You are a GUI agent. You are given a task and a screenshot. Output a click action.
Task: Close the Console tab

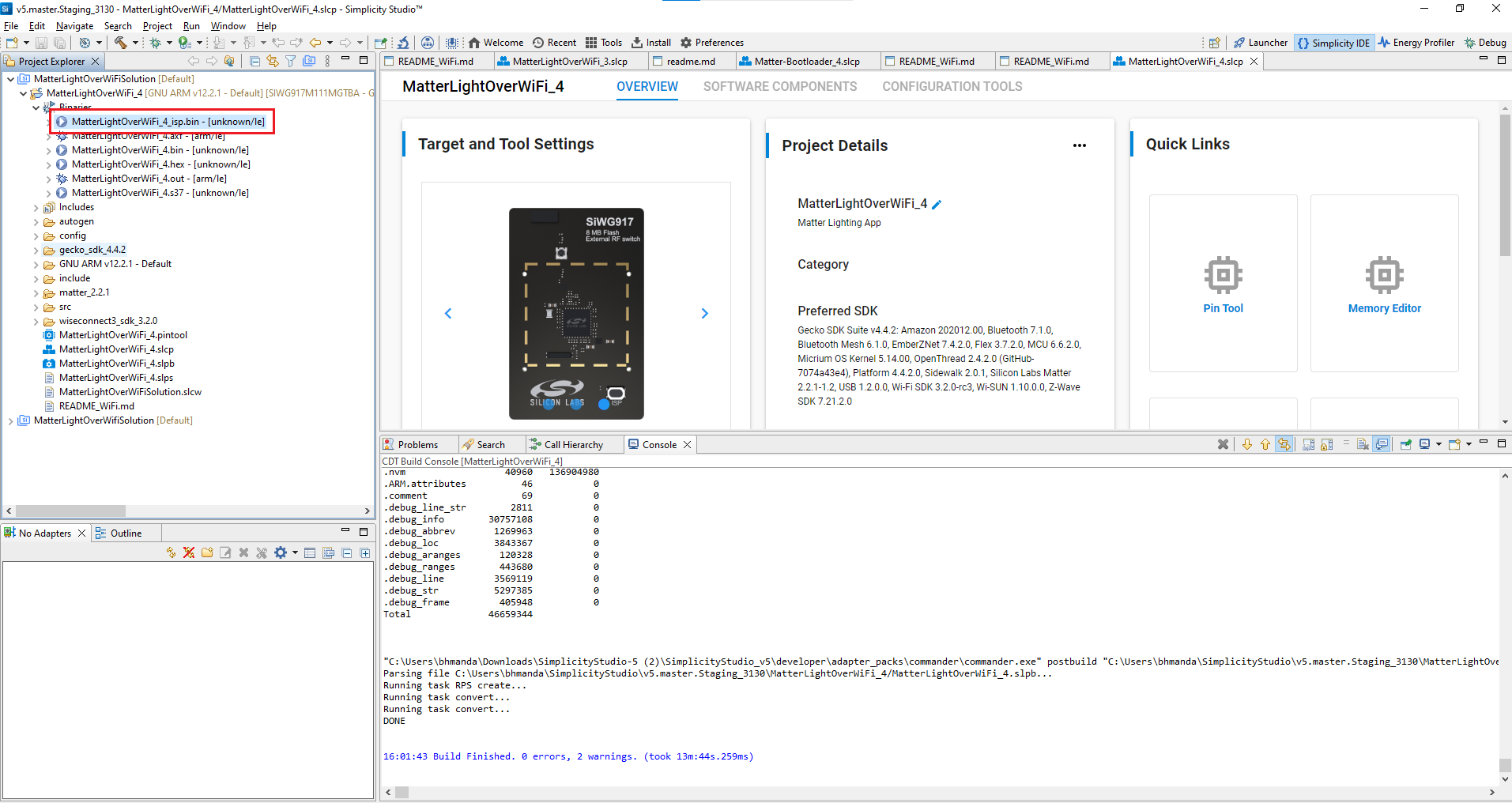pyautogui.click(x=688, y=445)
